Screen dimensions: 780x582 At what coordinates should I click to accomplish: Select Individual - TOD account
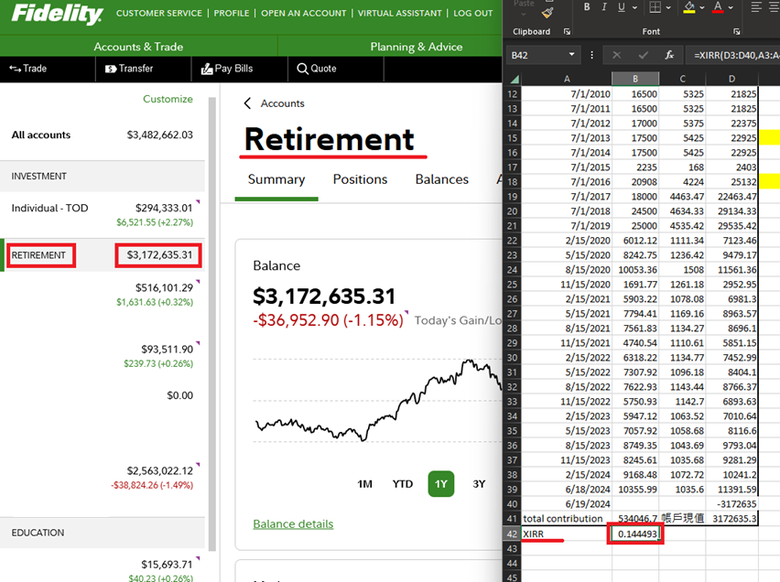click(102, 214)
